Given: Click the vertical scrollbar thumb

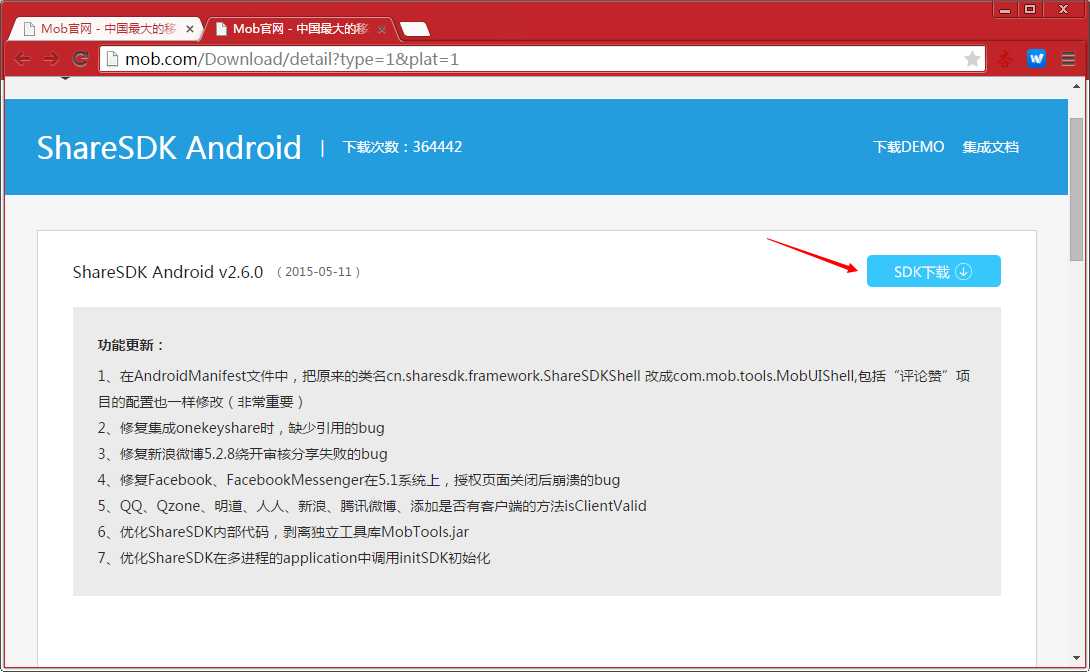Looking at the screenshot, I should tap(1076, 189).
